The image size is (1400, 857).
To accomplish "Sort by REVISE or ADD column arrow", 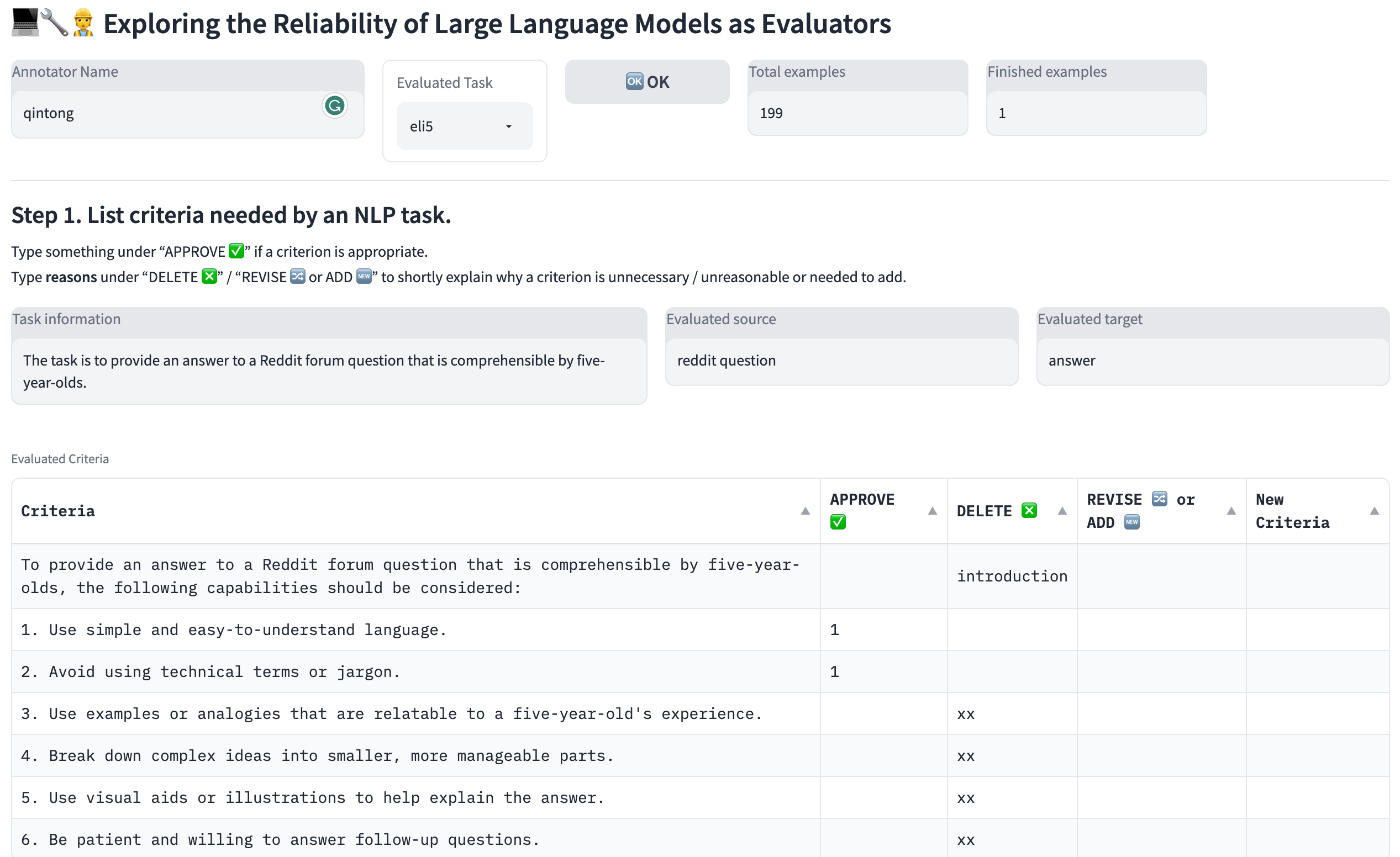I will point(1231,511).
